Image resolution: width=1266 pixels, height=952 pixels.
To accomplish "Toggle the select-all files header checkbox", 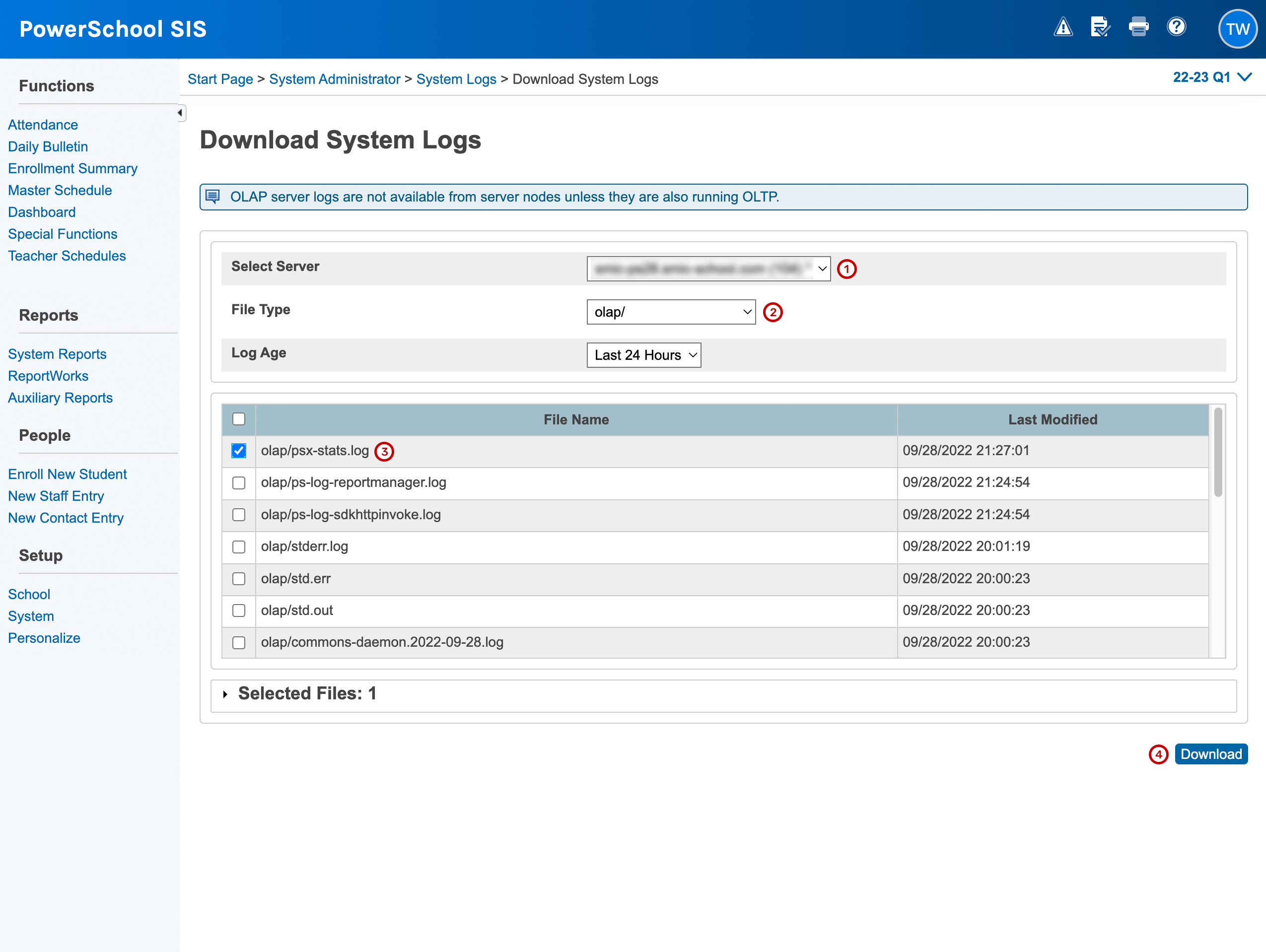I will 239,419.
